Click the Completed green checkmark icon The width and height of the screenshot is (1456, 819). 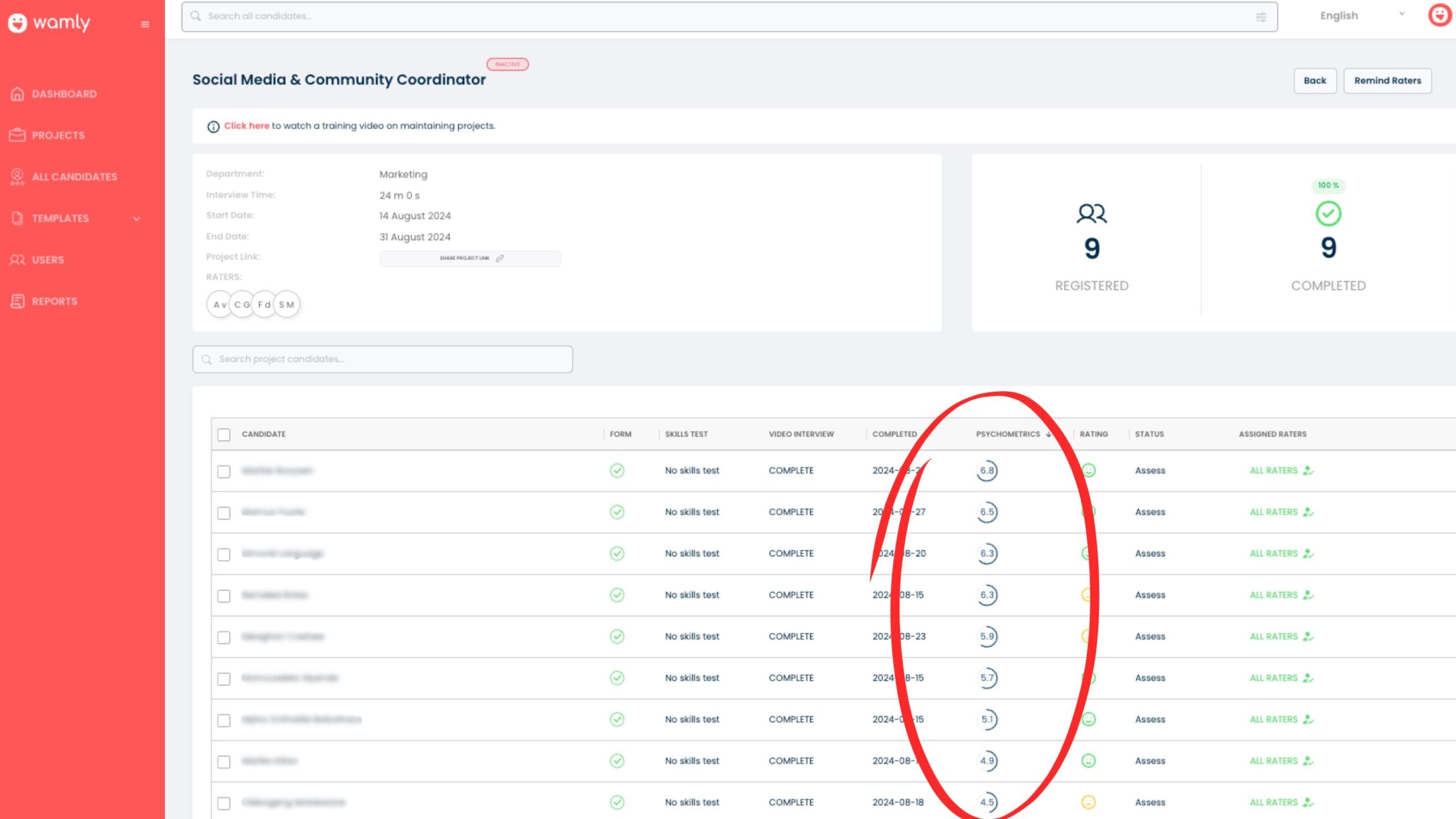point(1328,214)
